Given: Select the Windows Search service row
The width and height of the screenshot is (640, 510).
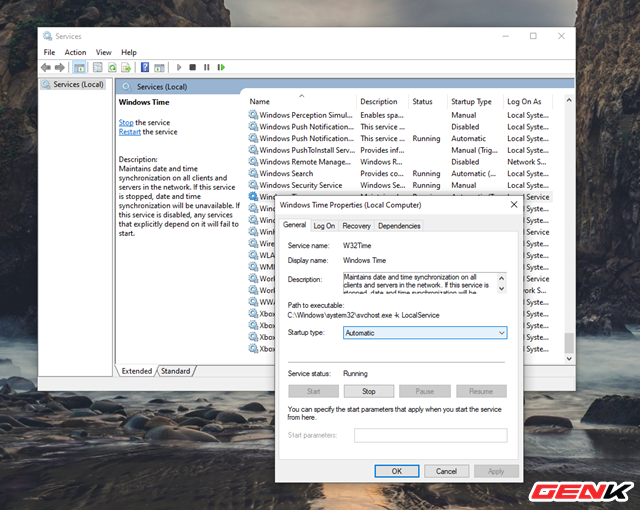Looking at the screenshot, I should 400,173.
